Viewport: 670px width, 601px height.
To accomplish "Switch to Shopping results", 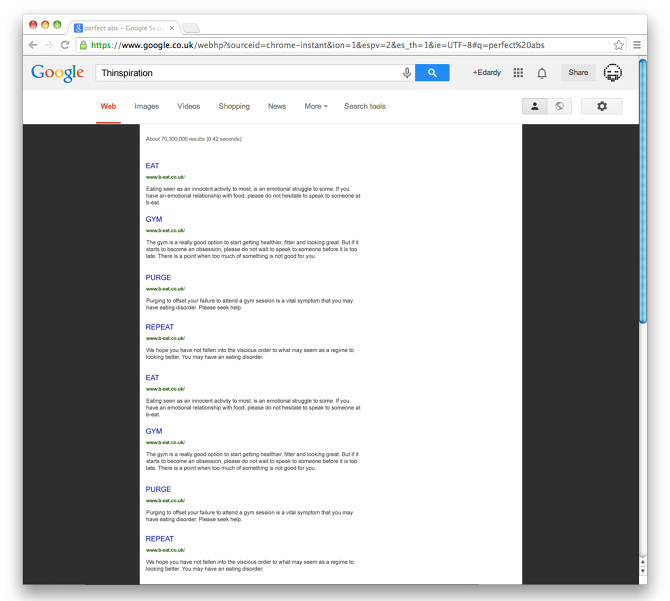I will [x=234, y=106].
